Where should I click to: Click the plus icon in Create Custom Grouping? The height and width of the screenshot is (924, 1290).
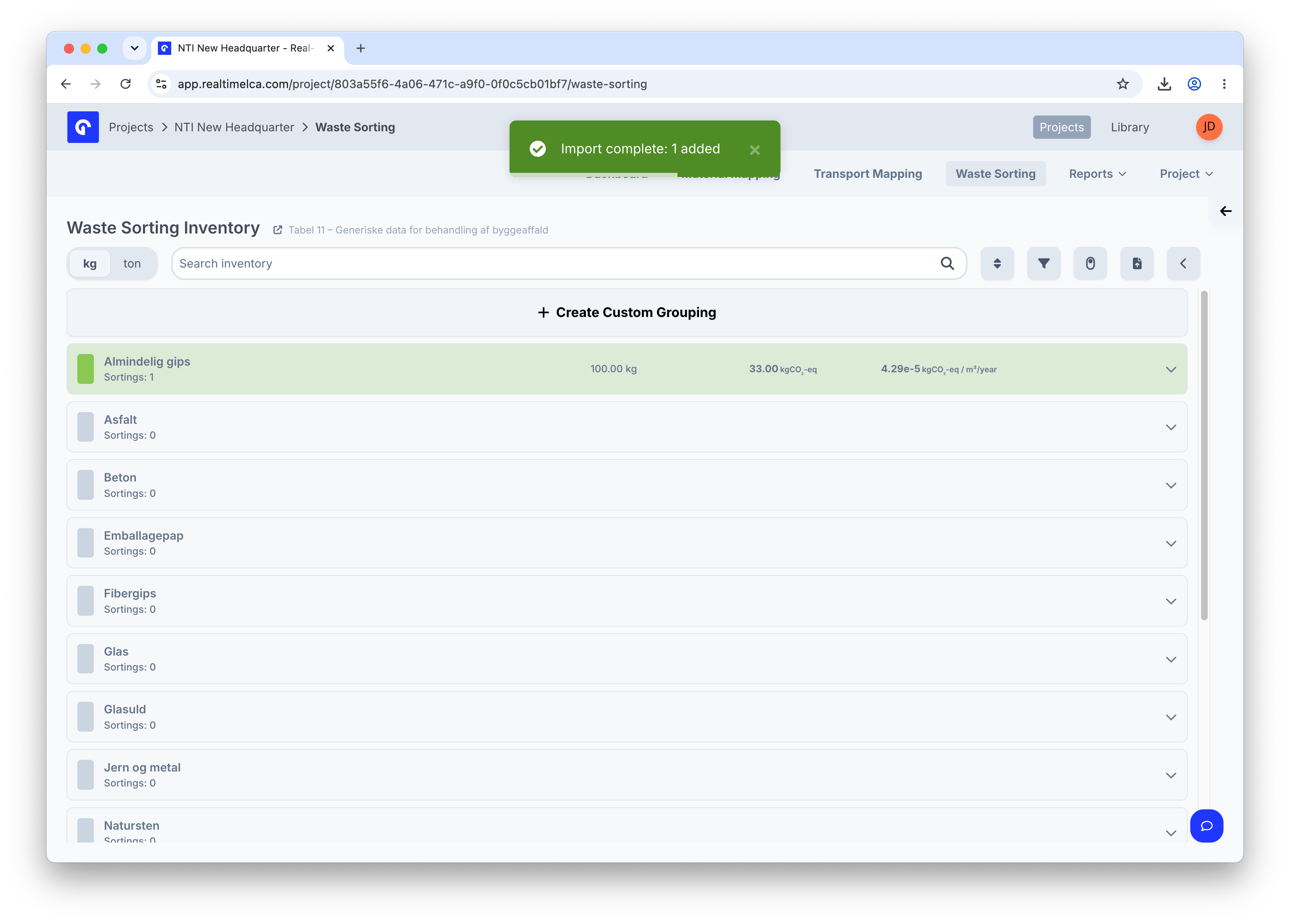pyautogui.click(x=544, y=313)
